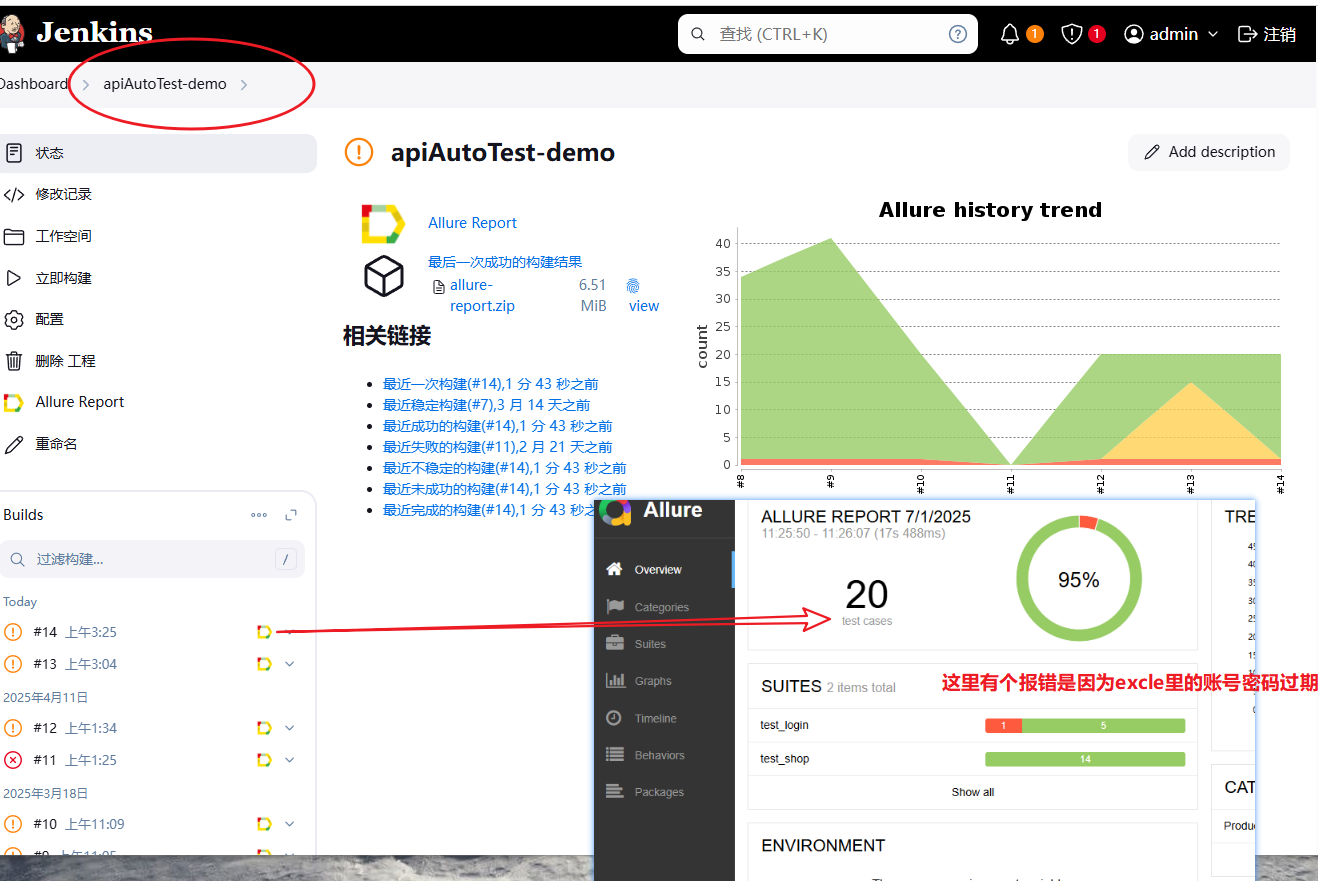The height and width of the screenshot is (881, 1318).
Task: Open notifications bell icon
Action: (1010, 34)
